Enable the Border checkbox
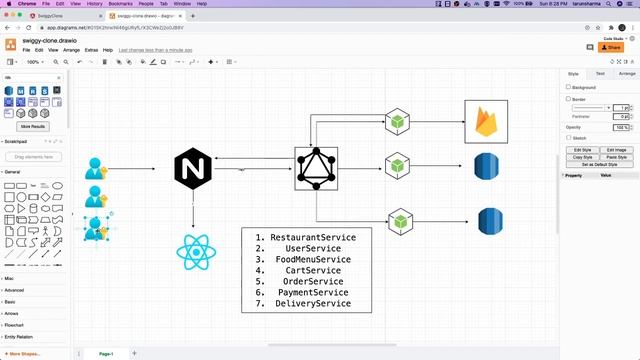Image resolution: width=640 pixels, height=360 pixels. [568, 99]
